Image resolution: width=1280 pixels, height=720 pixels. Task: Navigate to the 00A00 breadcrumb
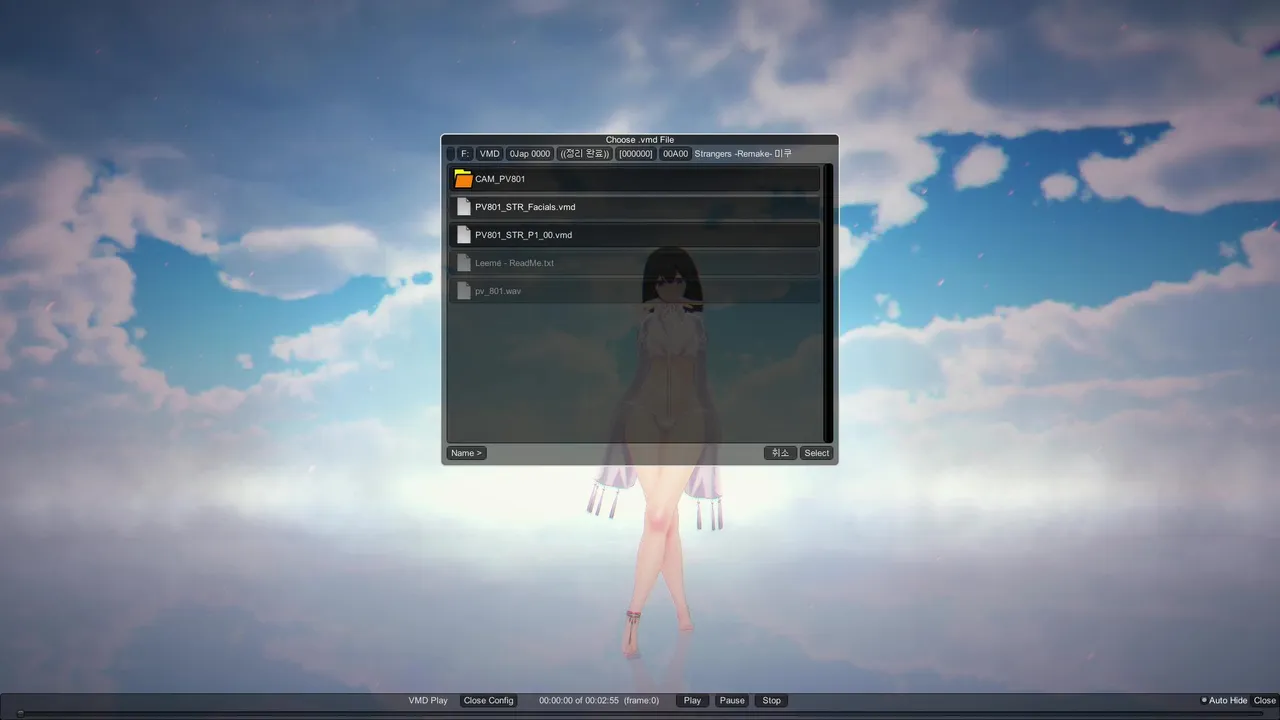pos(676,154)
